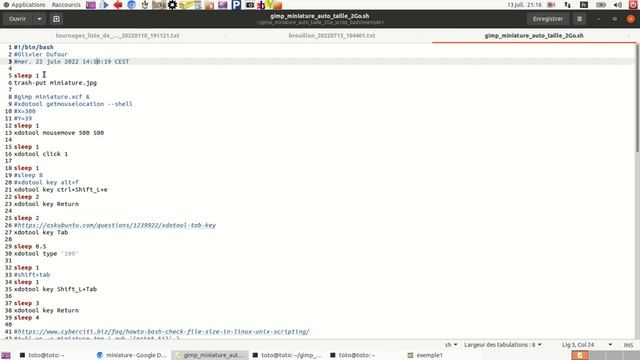The height and width of the screenshot is (360, 640).
Task: Click the purple launcher icon after Raccourcis
Action: (x=91, y=5)
